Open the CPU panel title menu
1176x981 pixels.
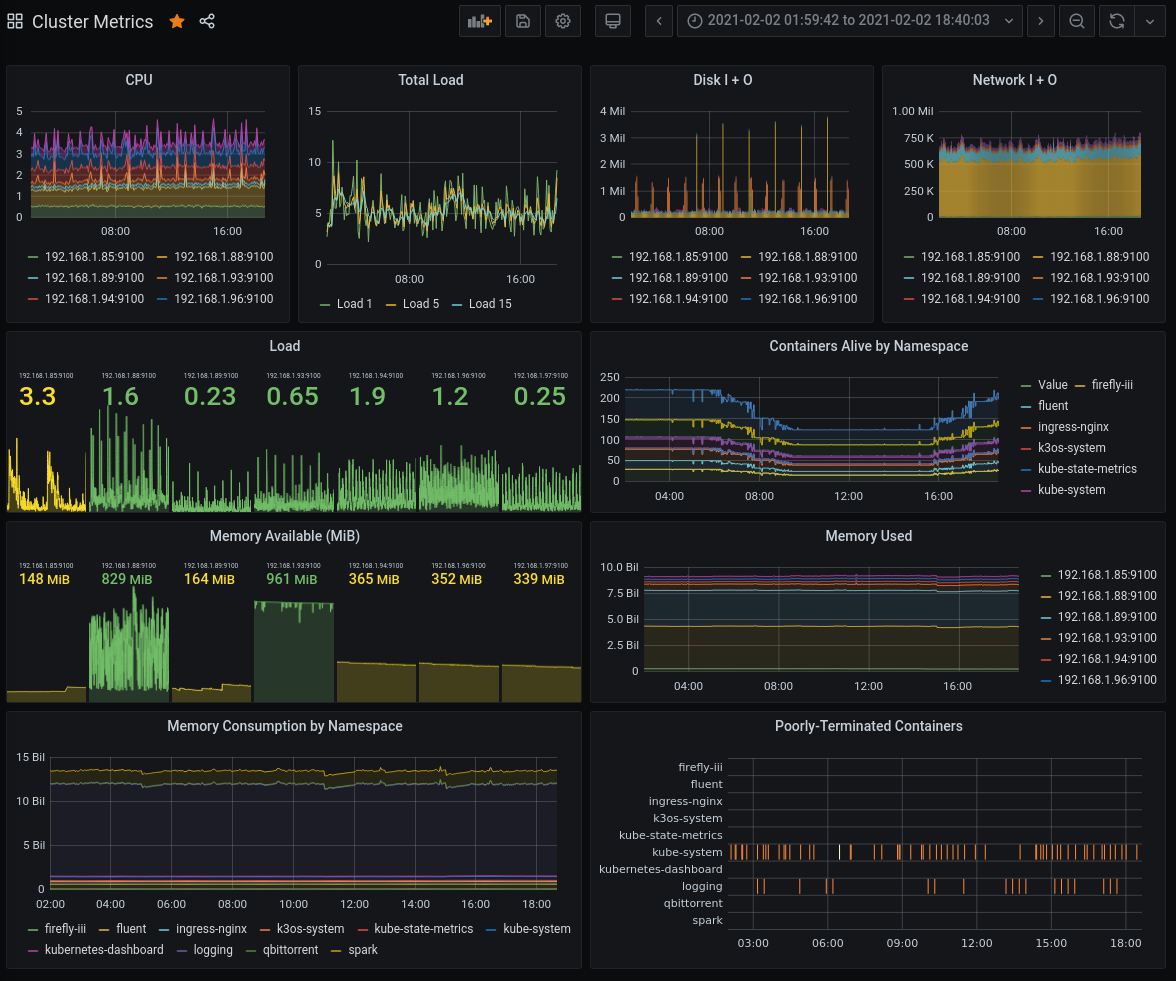[139, 80]
